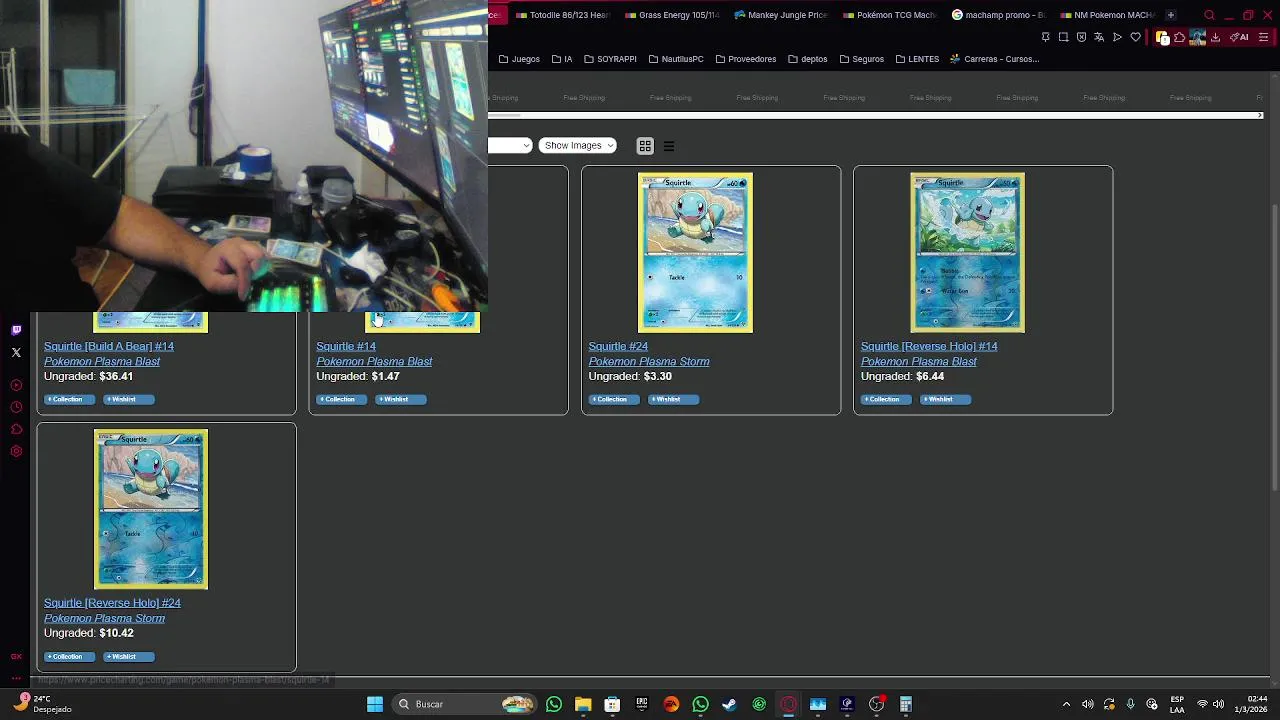Image resolution: width=1280 pixels, height=720 pixels.
Task: Open the ad blocker shield icon
Action: 1081,37
